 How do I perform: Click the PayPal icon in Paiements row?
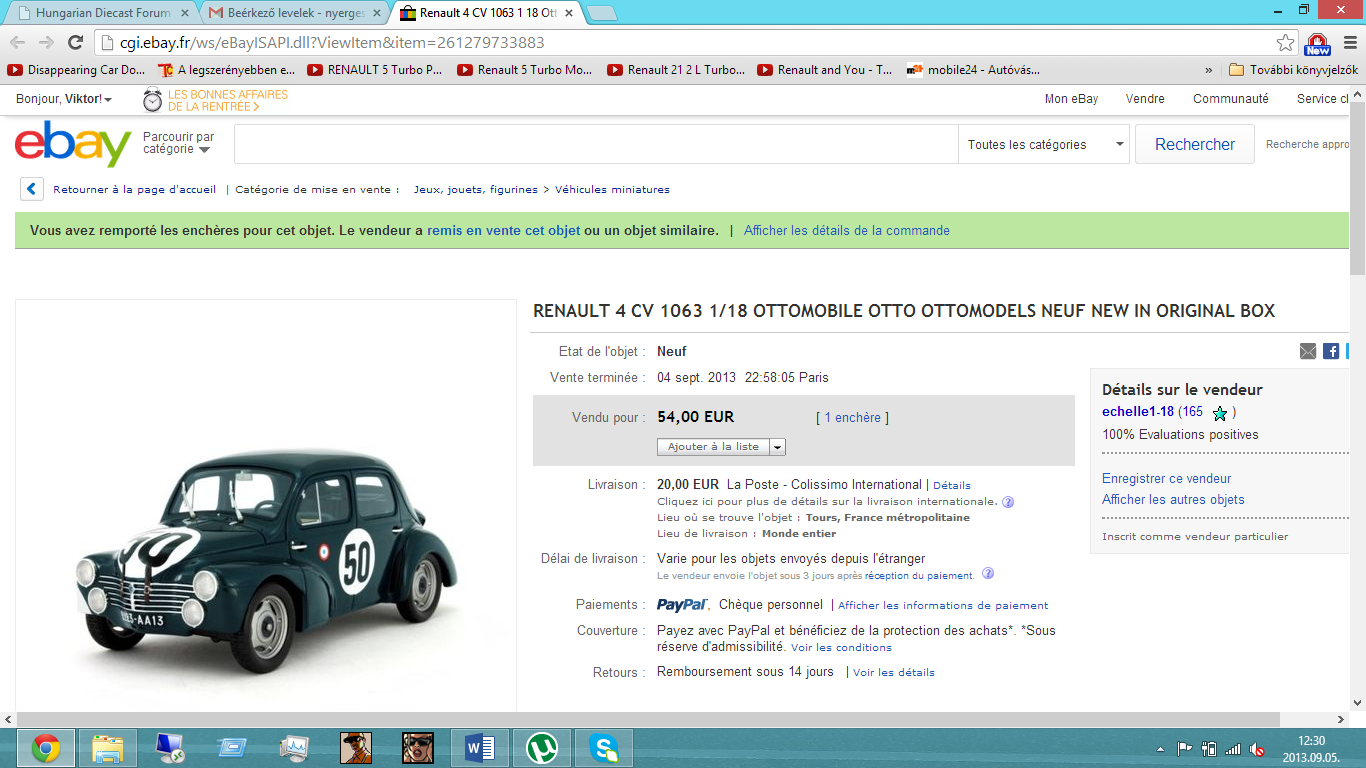pos(678,604)
